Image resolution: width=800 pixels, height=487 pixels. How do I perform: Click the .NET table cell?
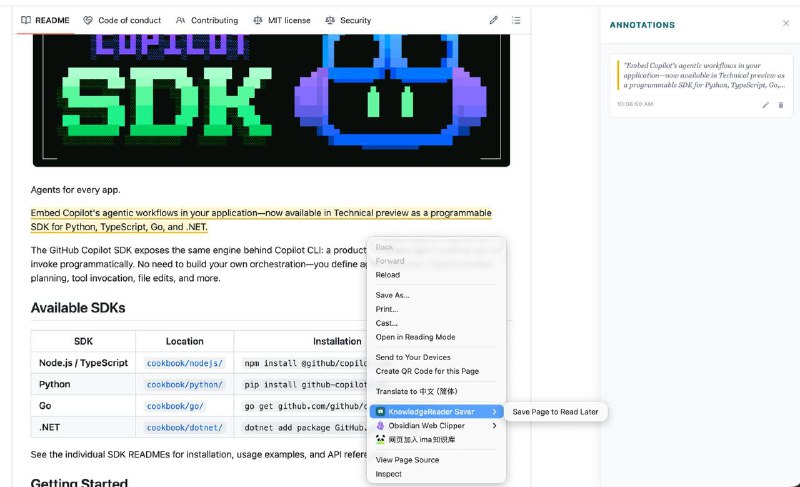coord(83,427)
